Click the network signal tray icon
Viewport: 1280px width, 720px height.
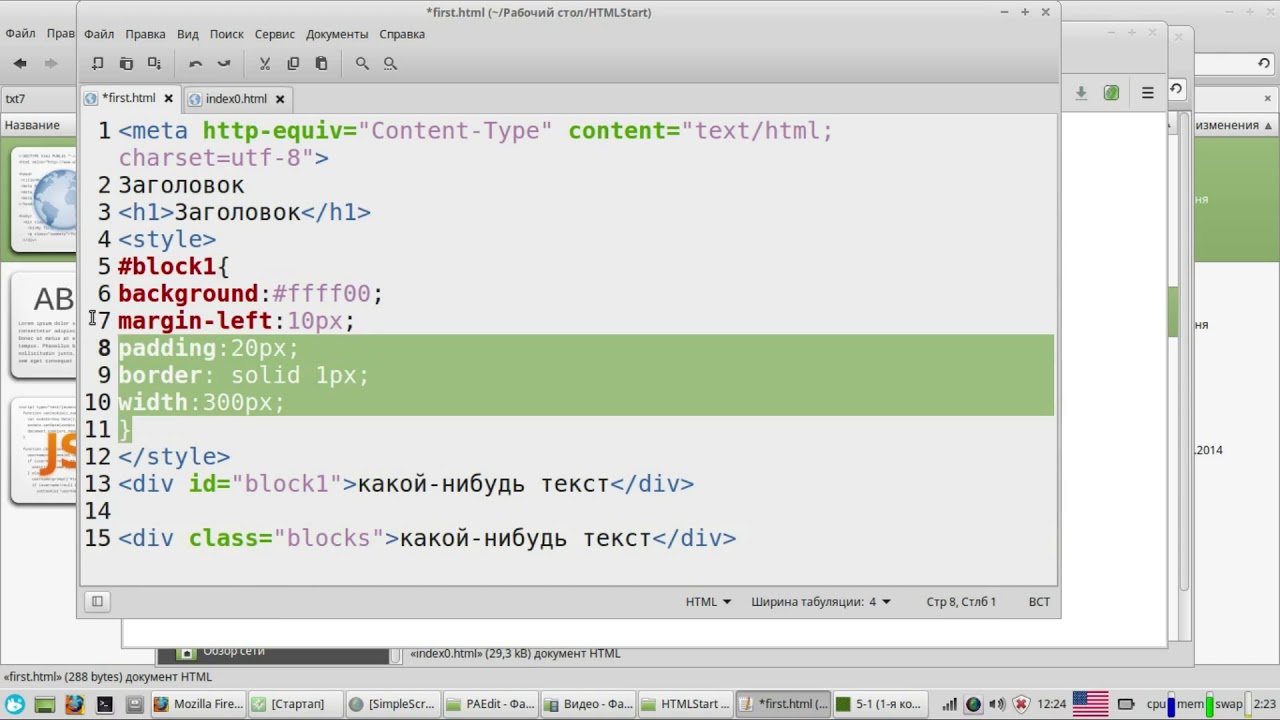949,704
